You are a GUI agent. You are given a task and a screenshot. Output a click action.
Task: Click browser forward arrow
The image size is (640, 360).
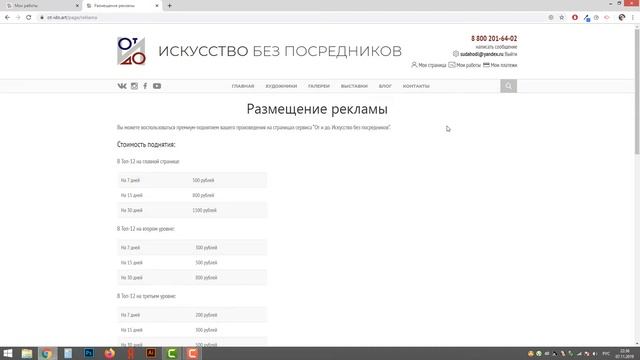[18, 18]
